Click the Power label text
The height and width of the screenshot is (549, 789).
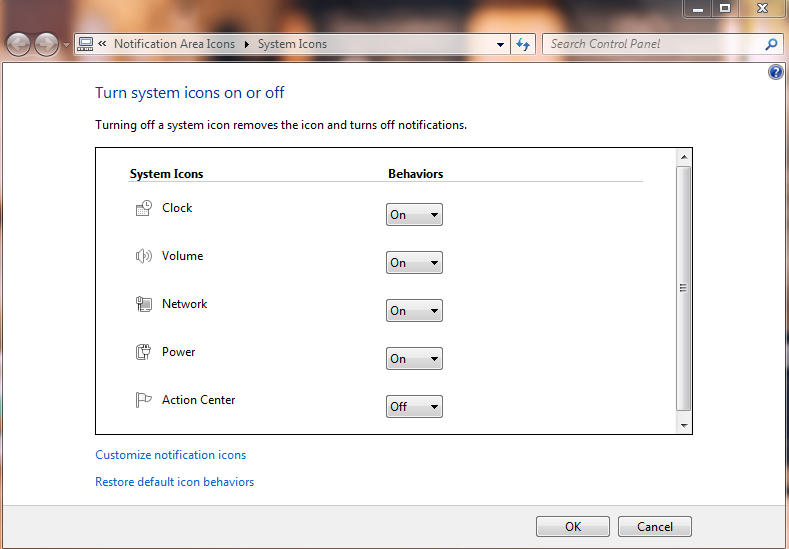pos(178,352)
